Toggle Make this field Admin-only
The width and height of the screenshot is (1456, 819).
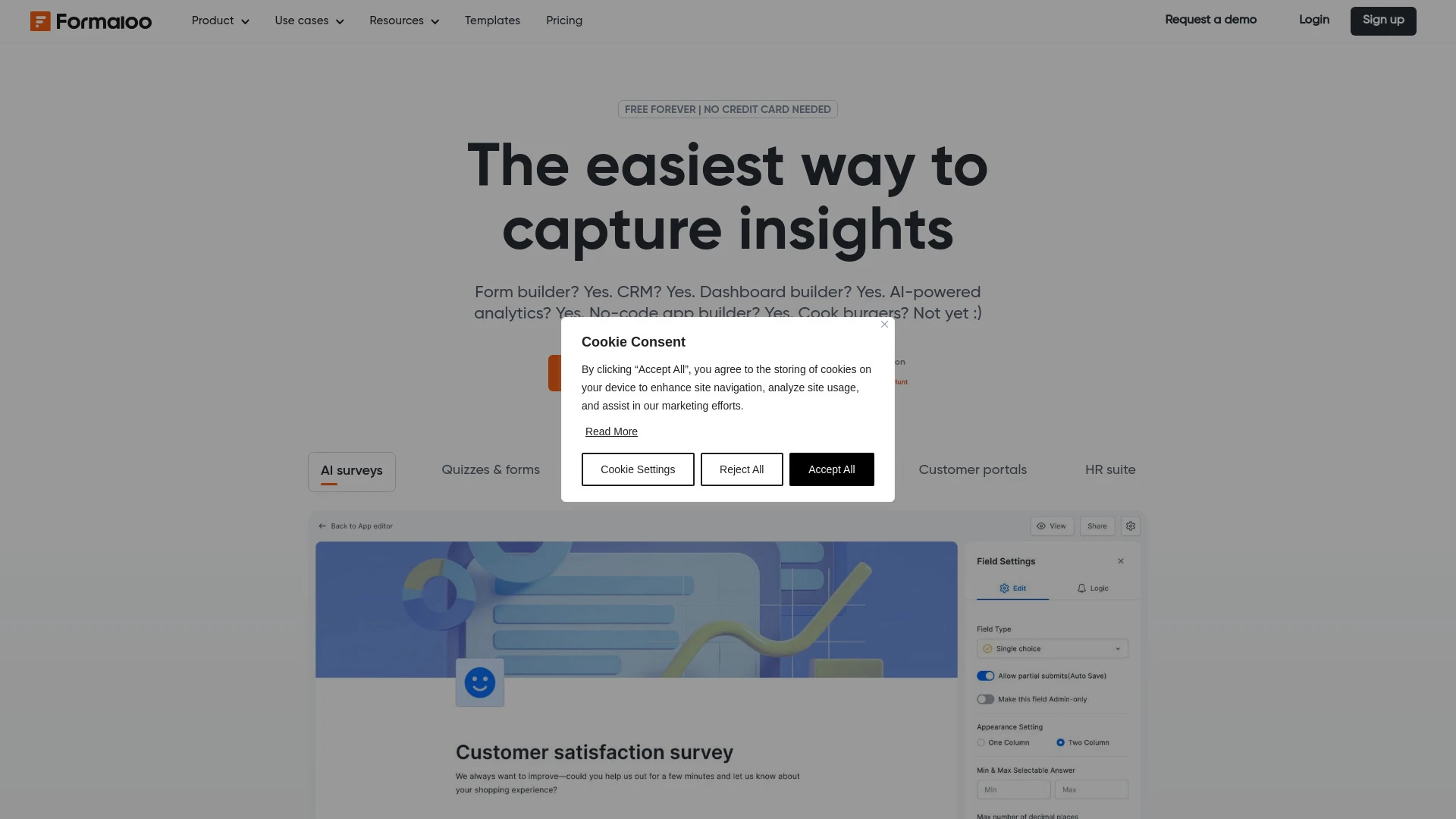pos(985,699)
